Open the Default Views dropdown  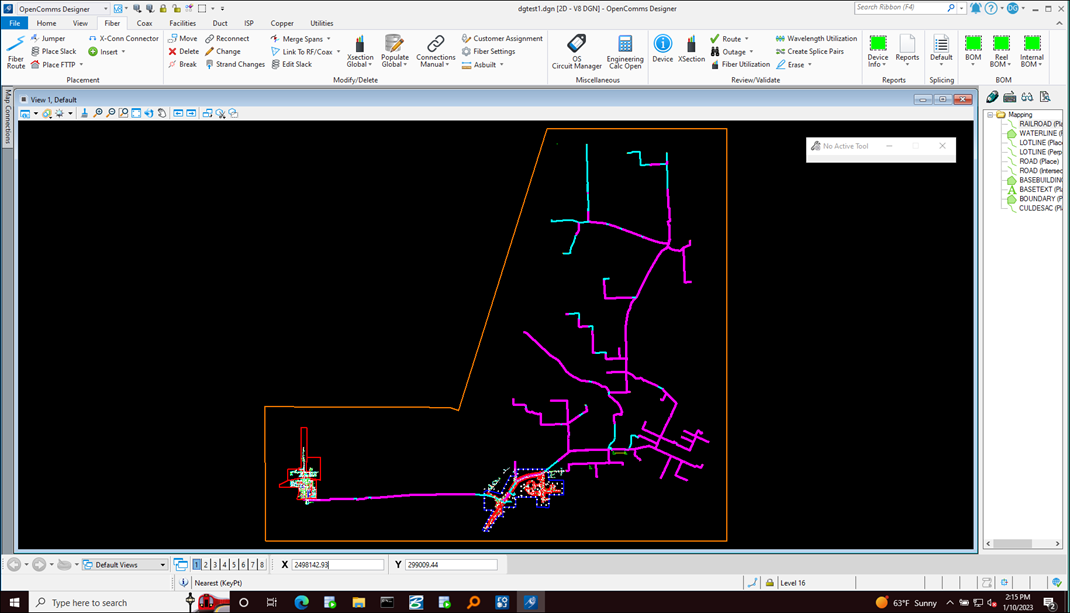(124, 565)
